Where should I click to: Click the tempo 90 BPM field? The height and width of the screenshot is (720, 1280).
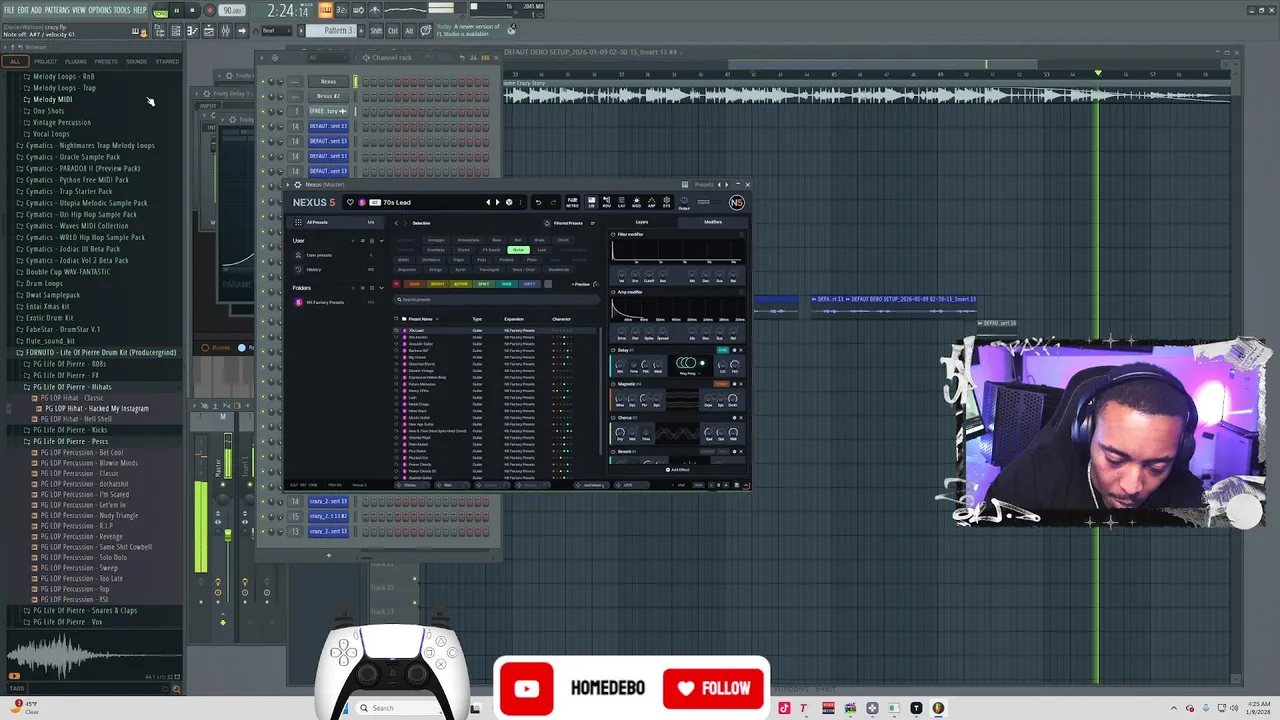coord(232,10)
